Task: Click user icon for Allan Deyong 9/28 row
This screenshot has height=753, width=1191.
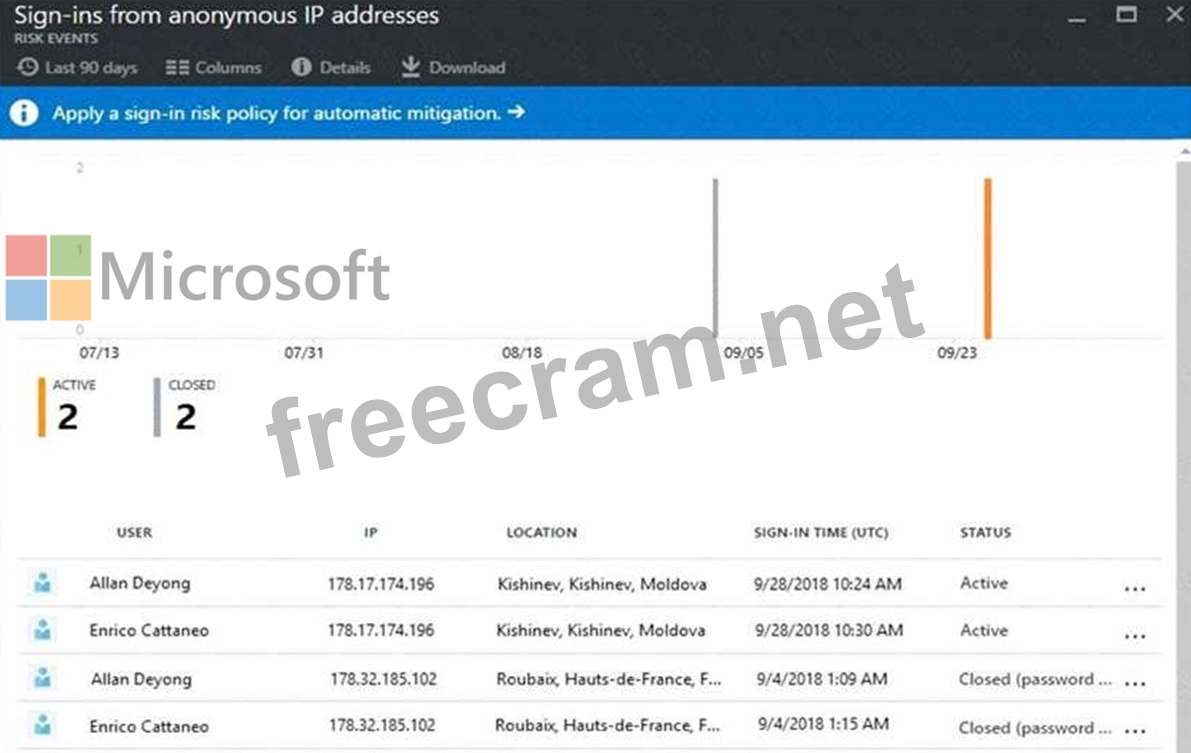Action: (x=43, y=583)
